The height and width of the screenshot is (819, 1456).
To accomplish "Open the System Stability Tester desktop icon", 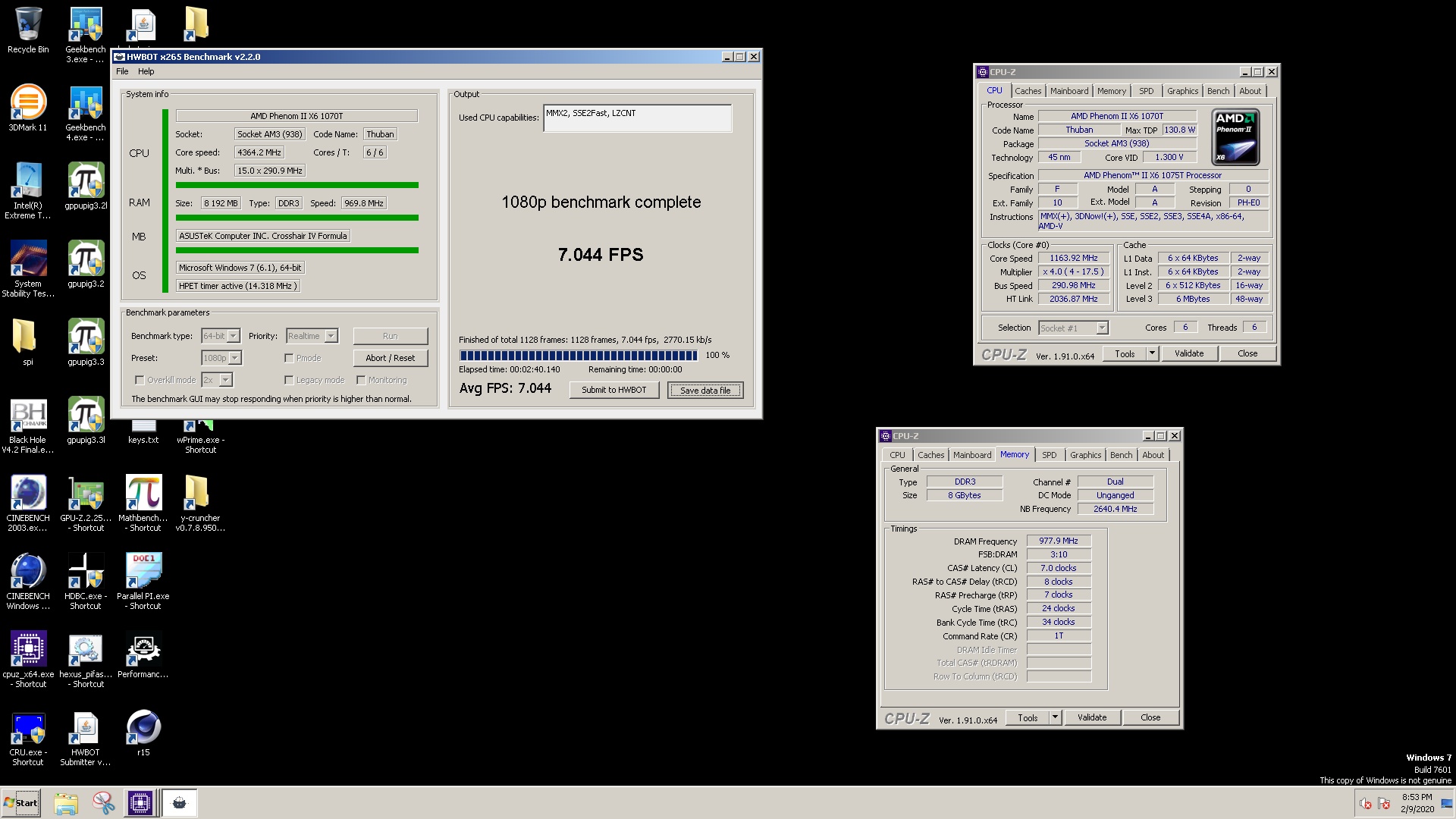I will (x=28, y=269).
